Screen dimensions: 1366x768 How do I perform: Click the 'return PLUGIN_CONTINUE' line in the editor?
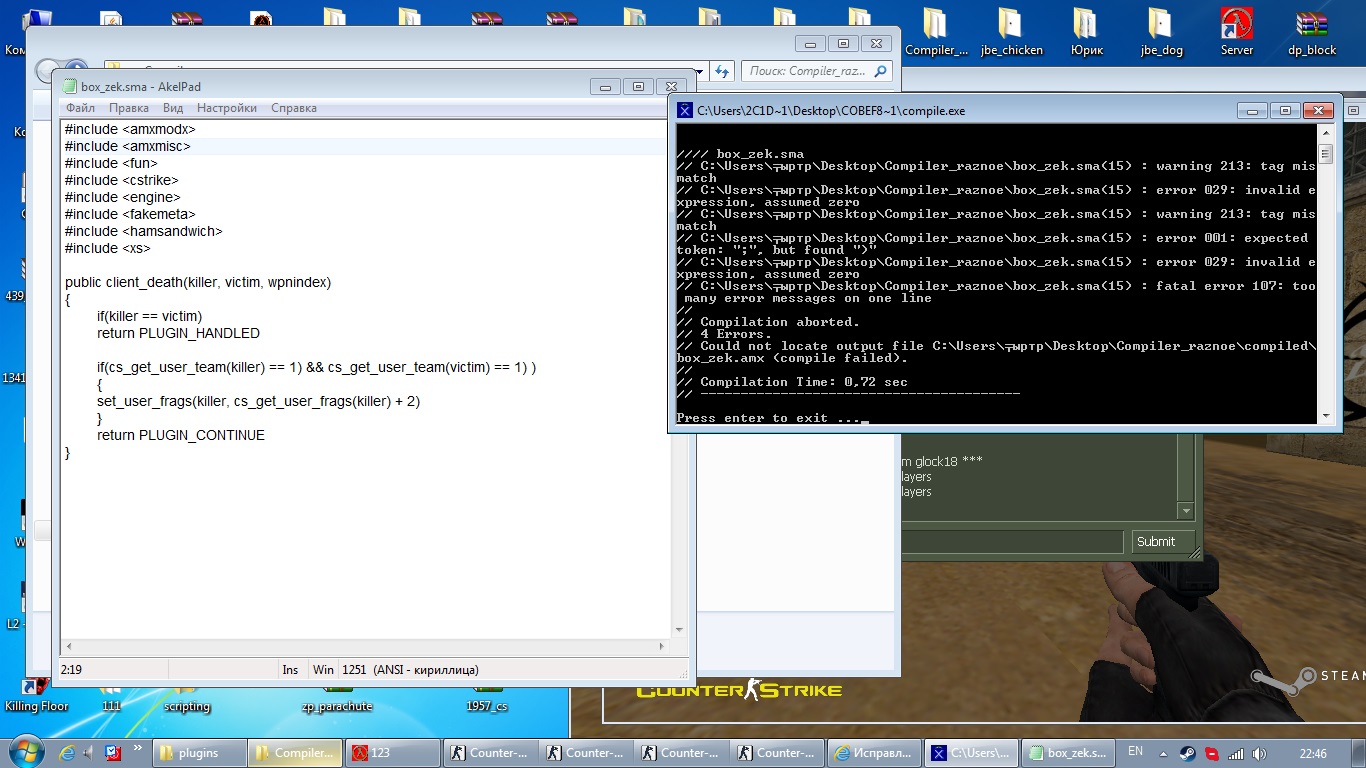[181, 435]
